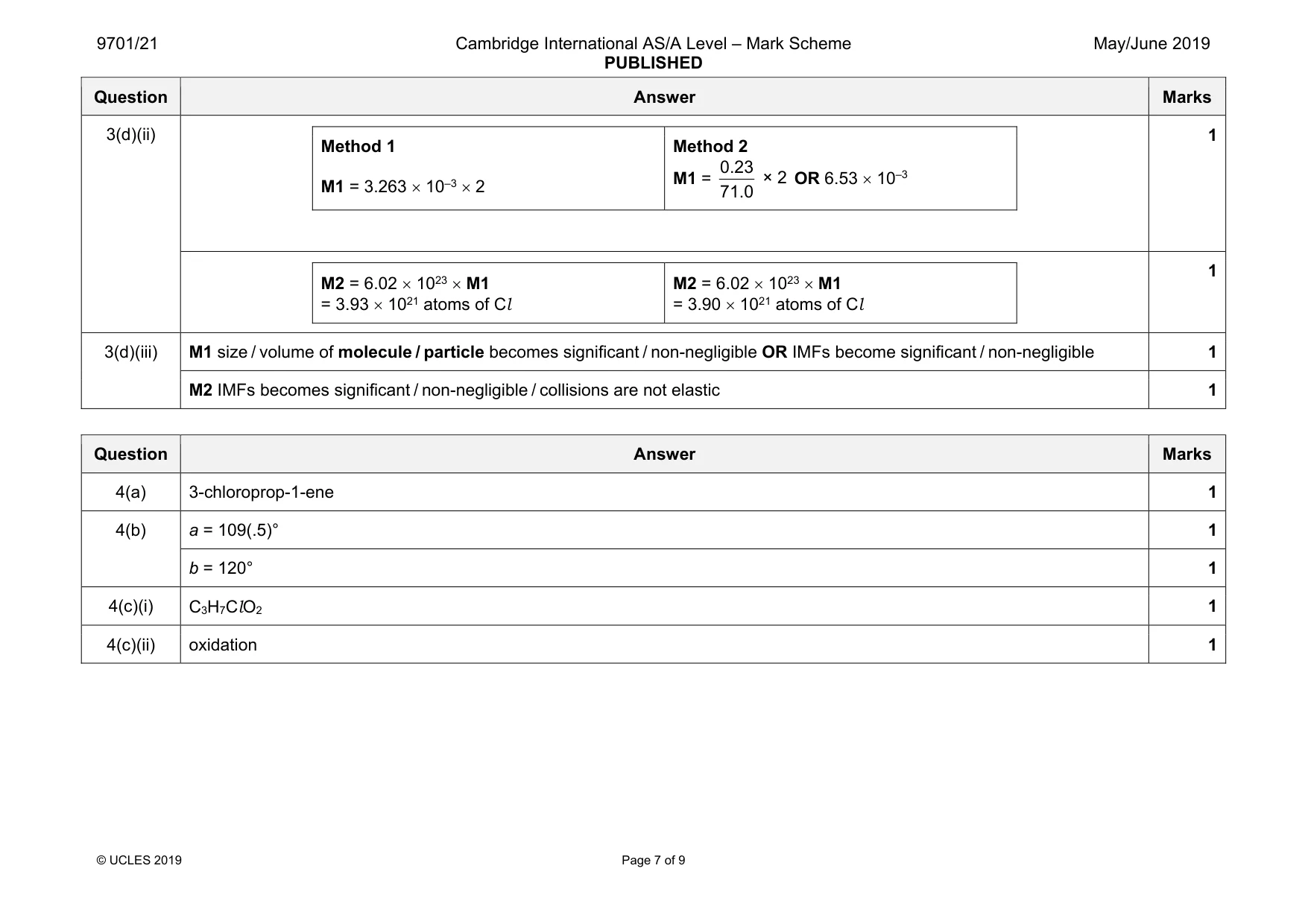Click "M1 = 3.263 × 10–3 × 2"
Image resolution: width=1308 pixels, height=924 pixels.
(x=402, y=186)
